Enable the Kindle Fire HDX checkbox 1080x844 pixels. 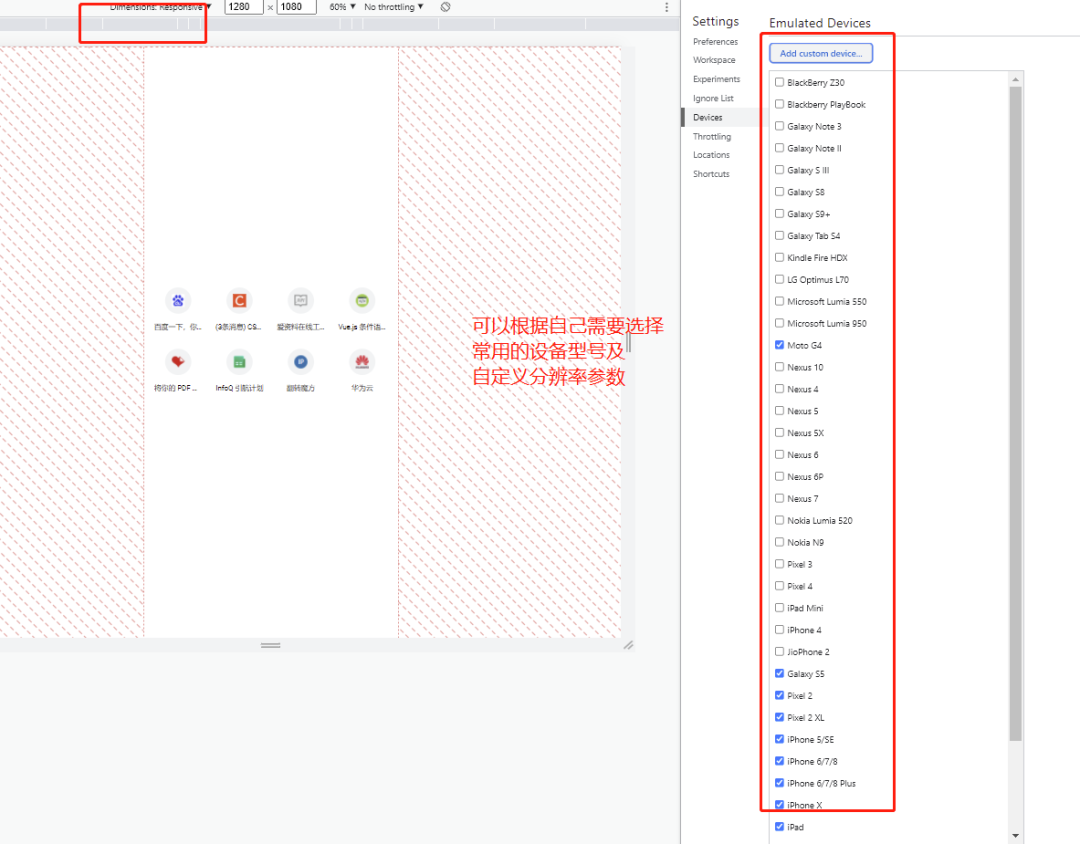(779, 257)
